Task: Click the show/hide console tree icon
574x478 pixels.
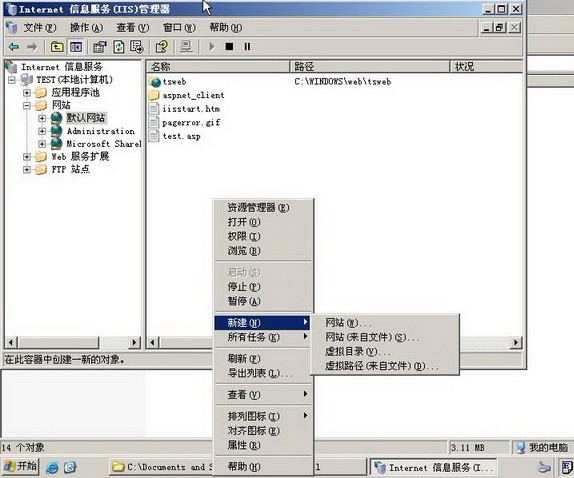Action: tap(76, 47)
